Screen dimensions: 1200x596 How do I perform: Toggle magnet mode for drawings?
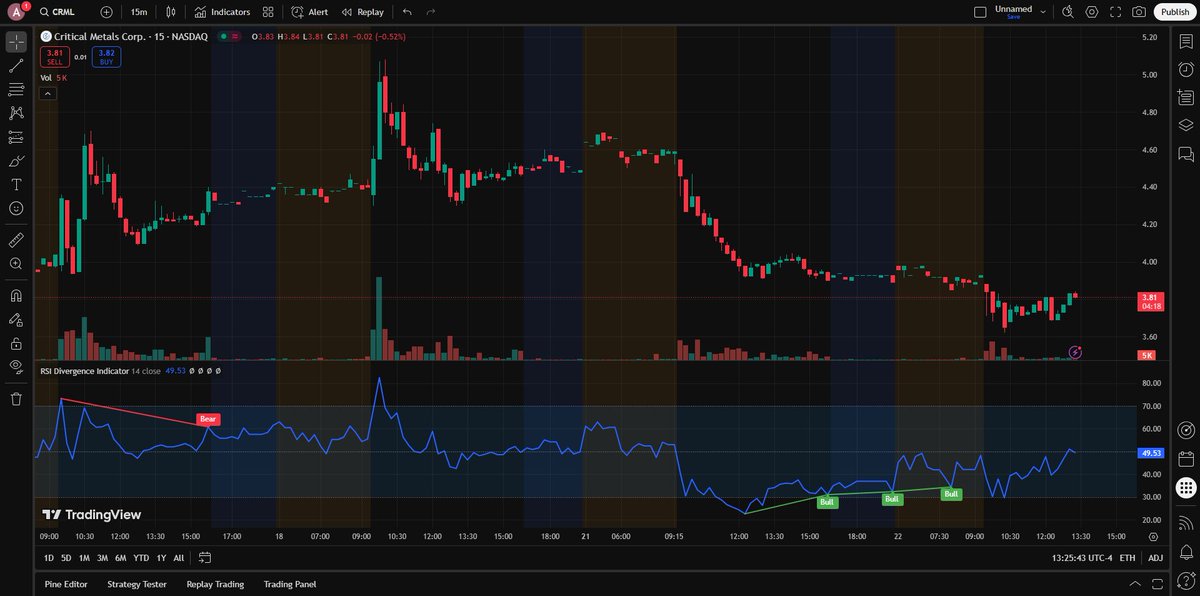click(x=16, y=295)
